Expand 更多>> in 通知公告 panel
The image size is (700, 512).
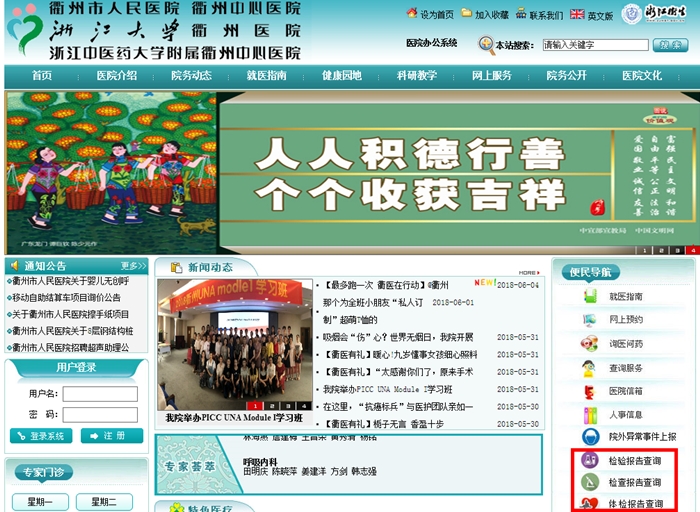tap(133, 266)
